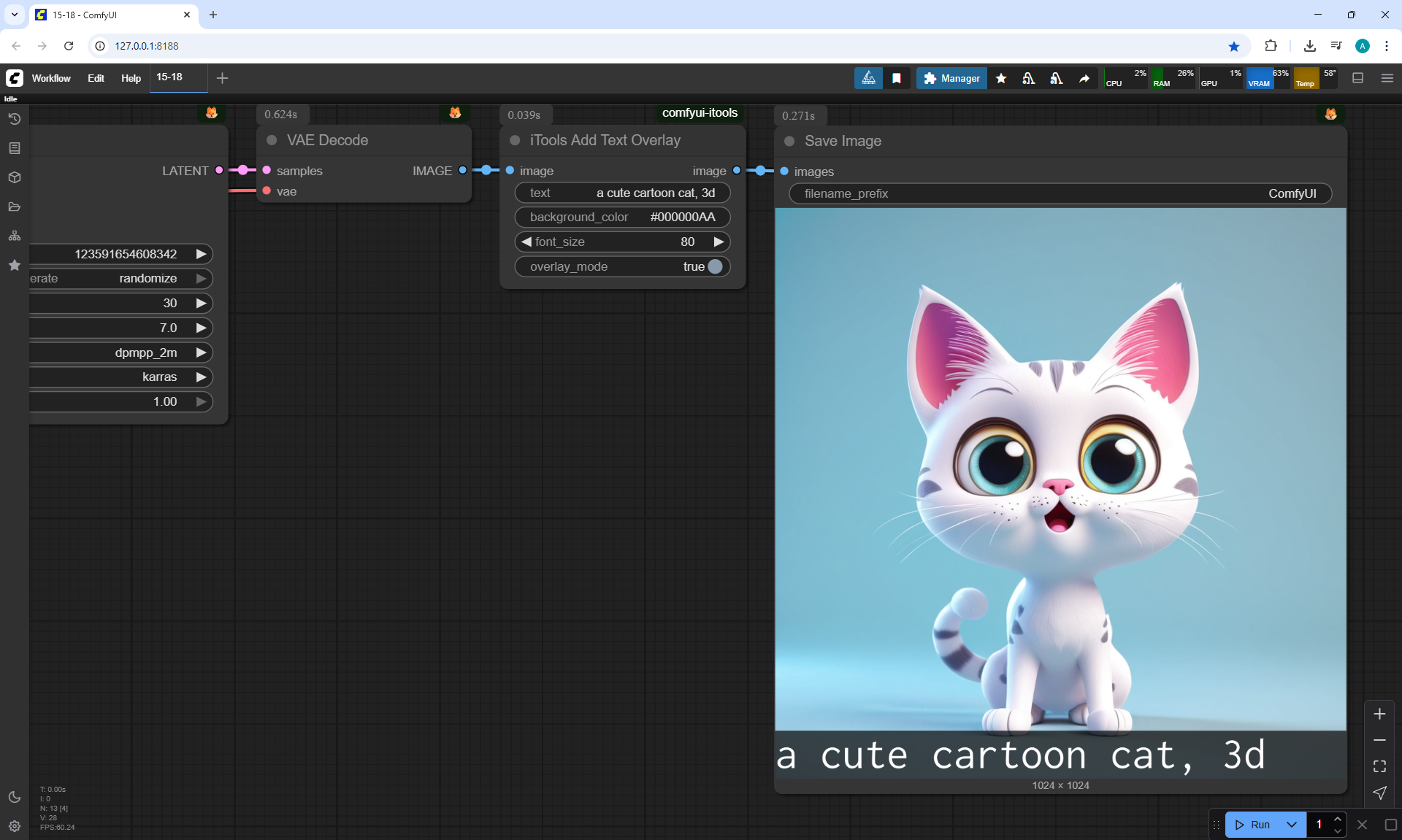Toggle collapse dot on VAE Decode node
Screen dimensions: 1402x840
(x=272, y=140)
